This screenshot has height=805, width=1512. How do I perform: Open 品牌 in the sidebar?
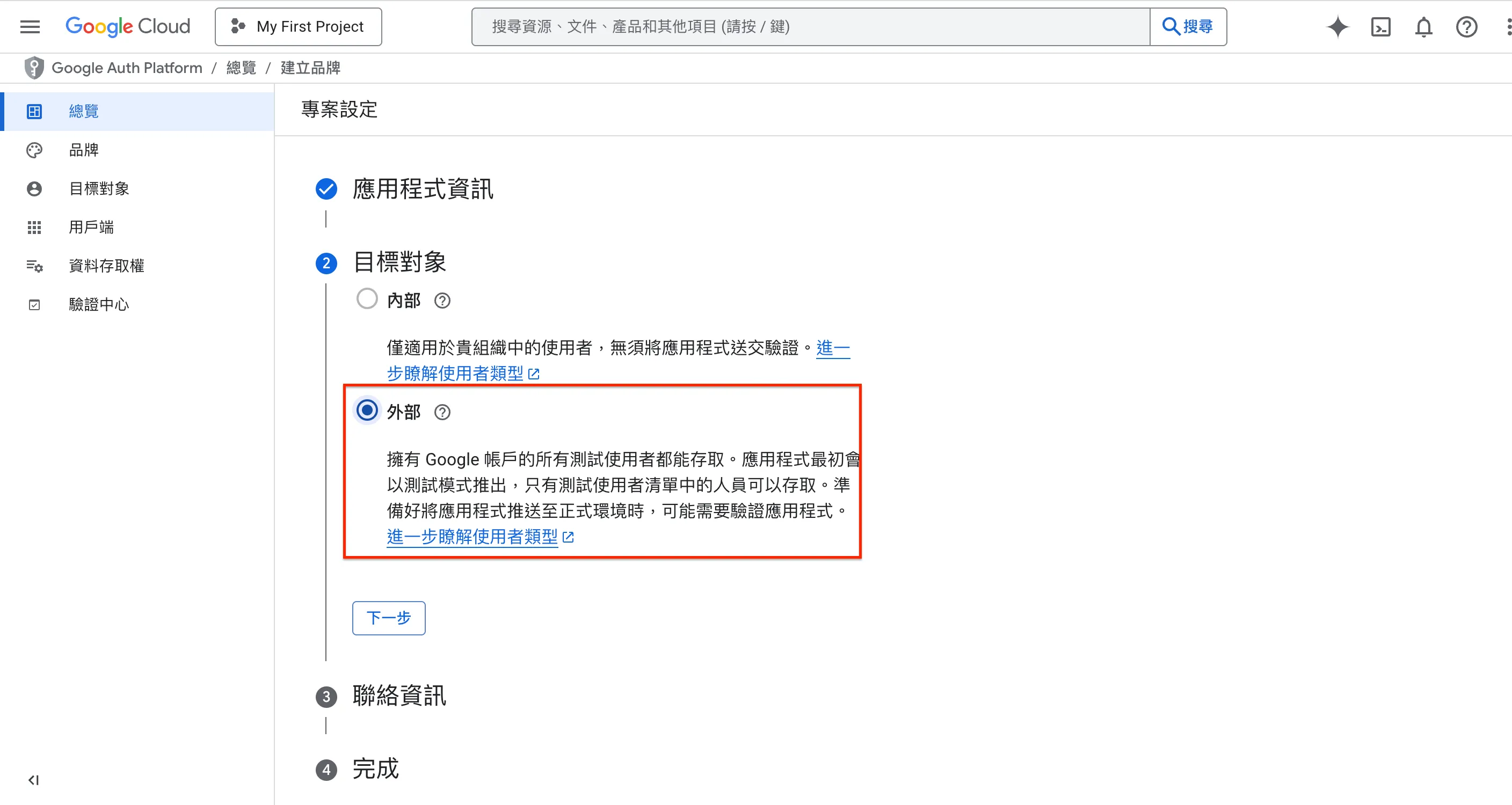(x=84, y=150)
